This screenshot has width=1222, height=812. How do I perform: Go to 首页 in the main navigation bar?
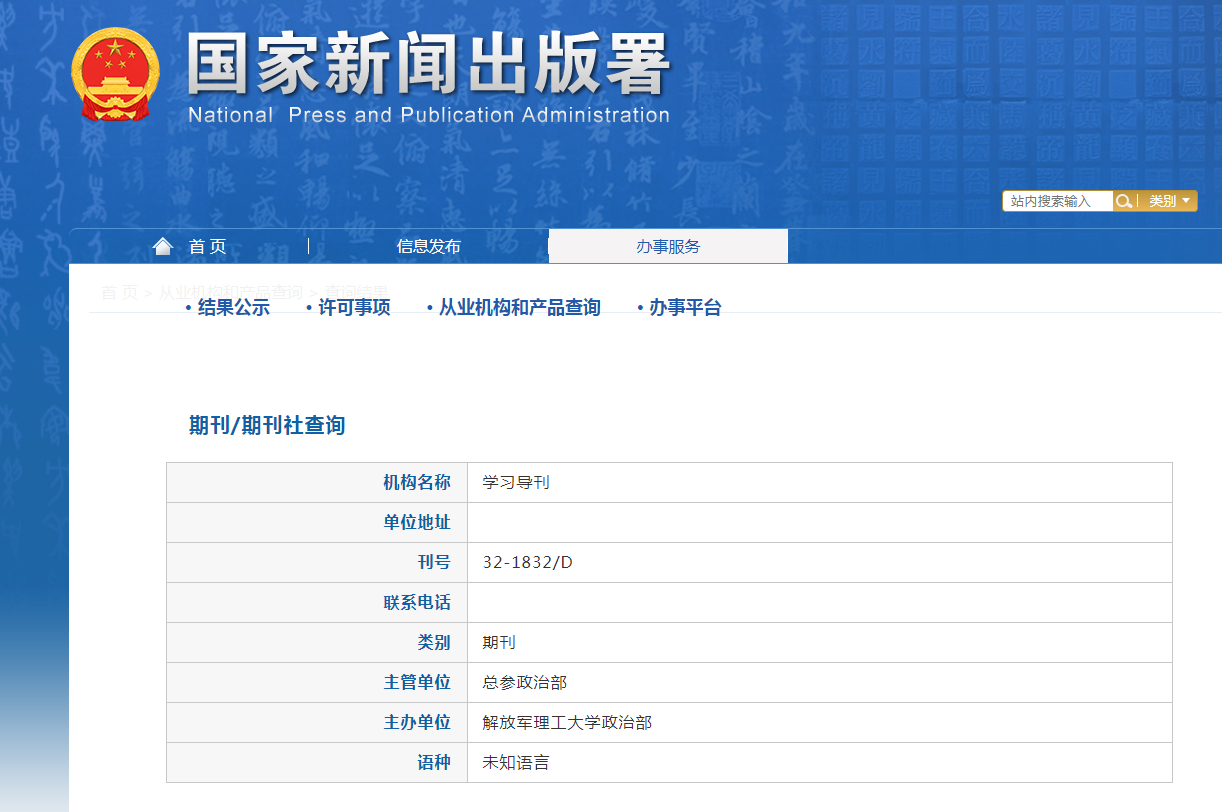(x=208, y=246)
